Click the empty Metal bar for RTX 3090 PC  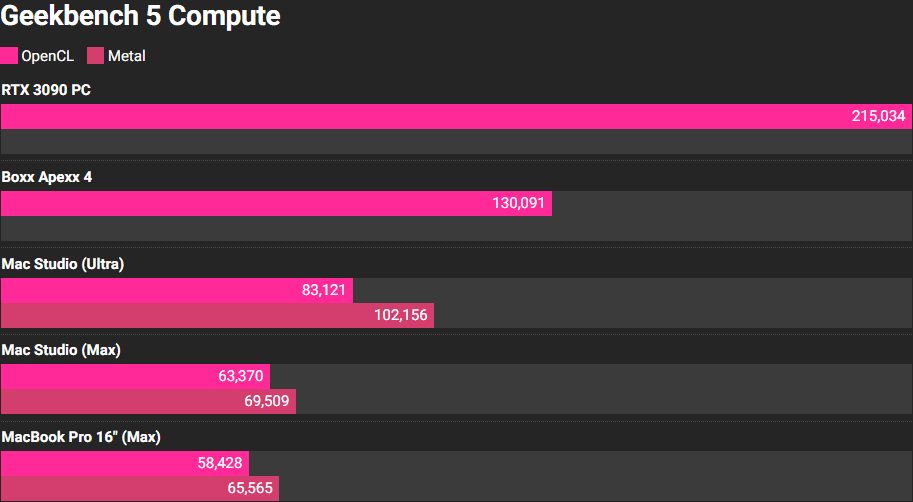[456, 142]
